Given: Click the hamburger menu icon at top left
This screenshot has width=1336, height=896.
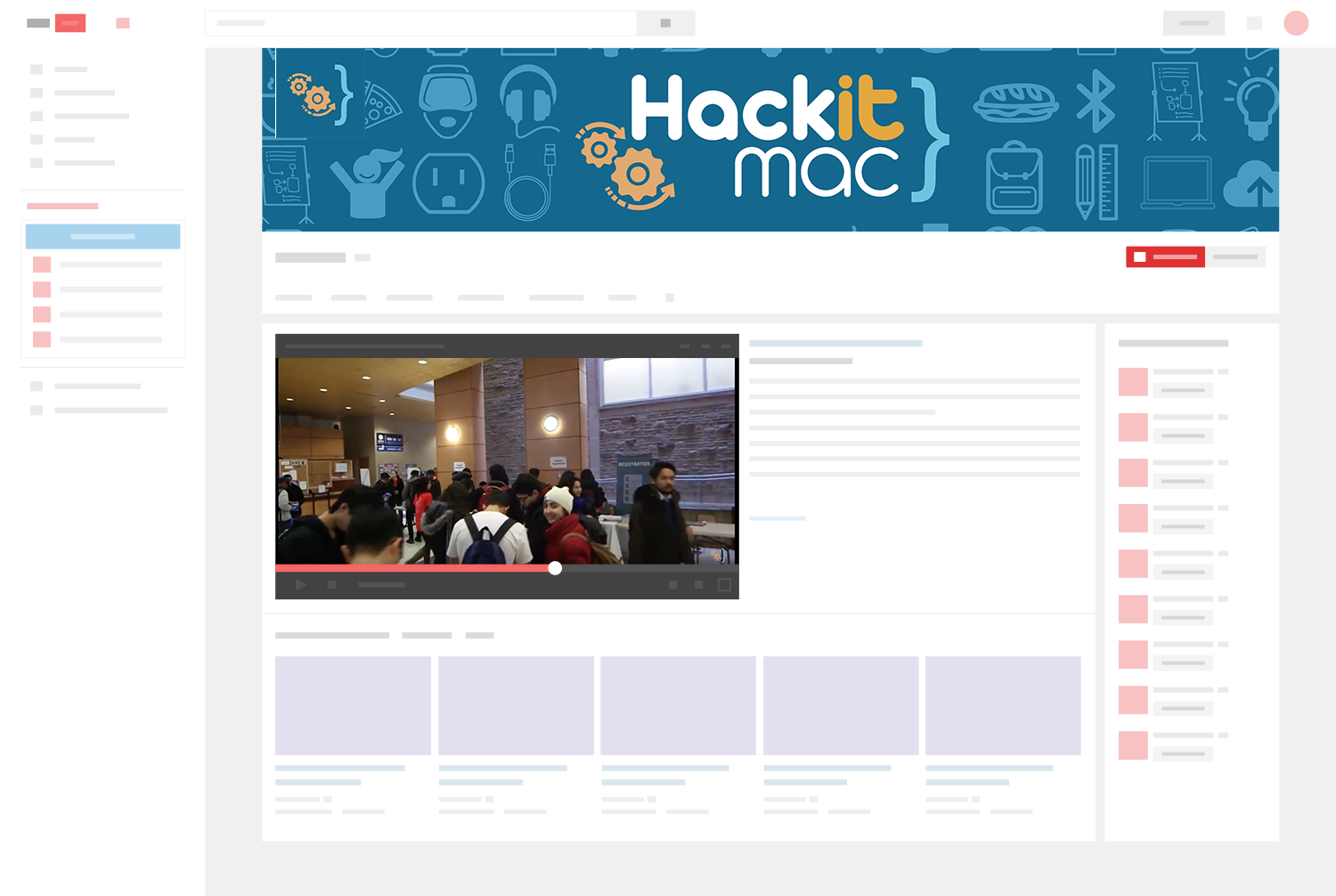Looking at the screenshot, I should click(x=38, y=23).
